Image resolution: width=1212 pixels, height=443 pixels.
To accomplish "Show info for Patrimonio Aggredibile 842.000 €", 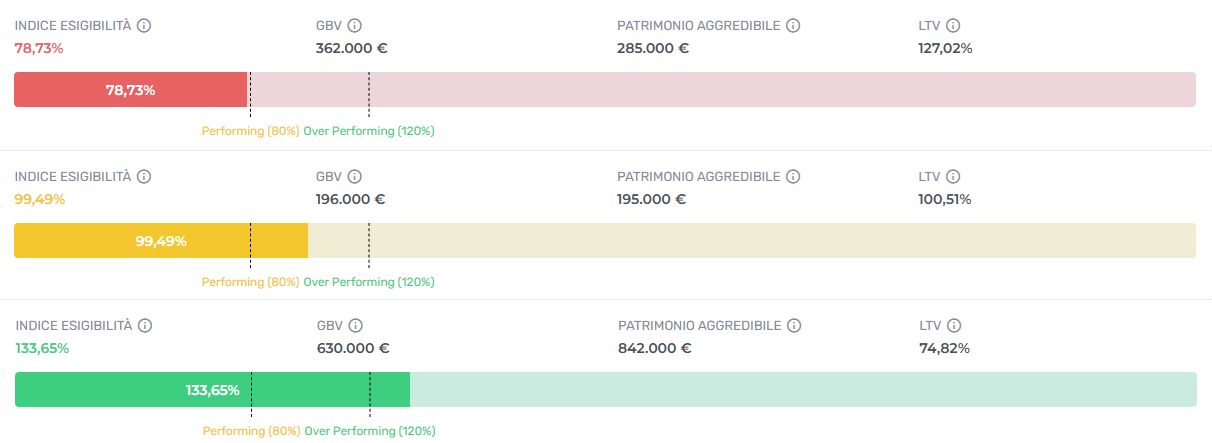I will pos(793,326).
